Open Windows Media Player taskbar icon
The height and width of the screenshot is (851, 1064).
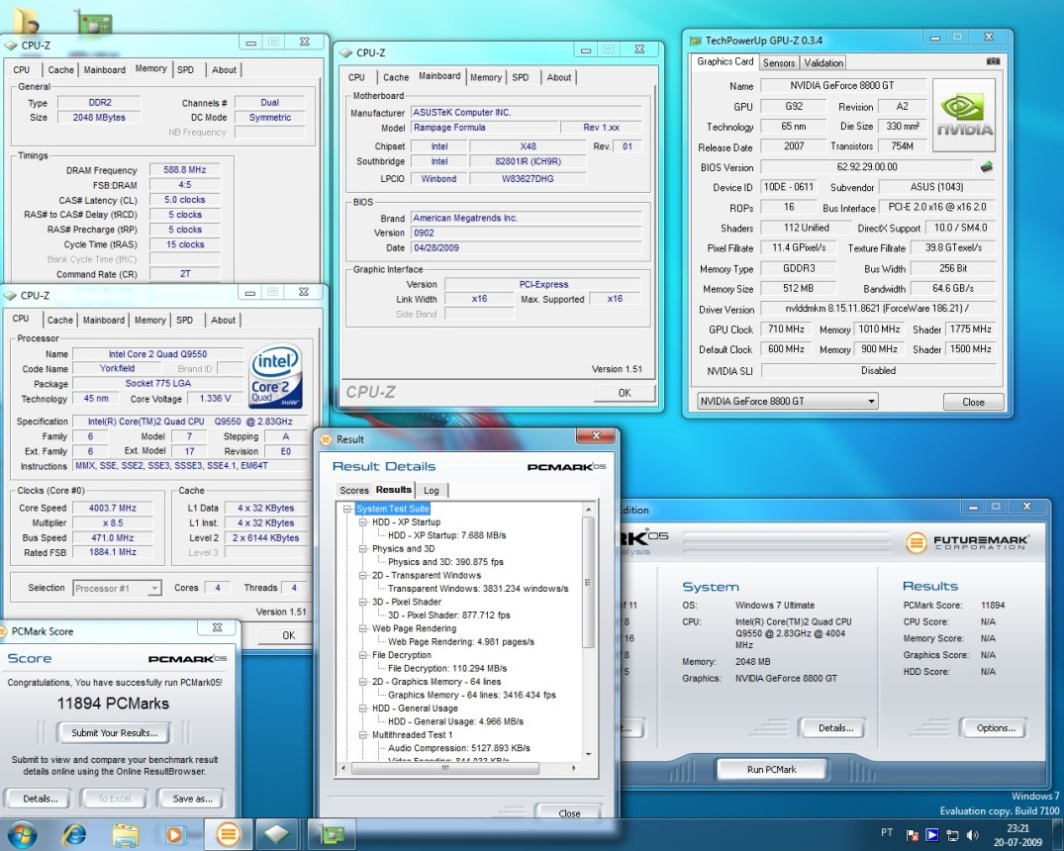(175, 834)
